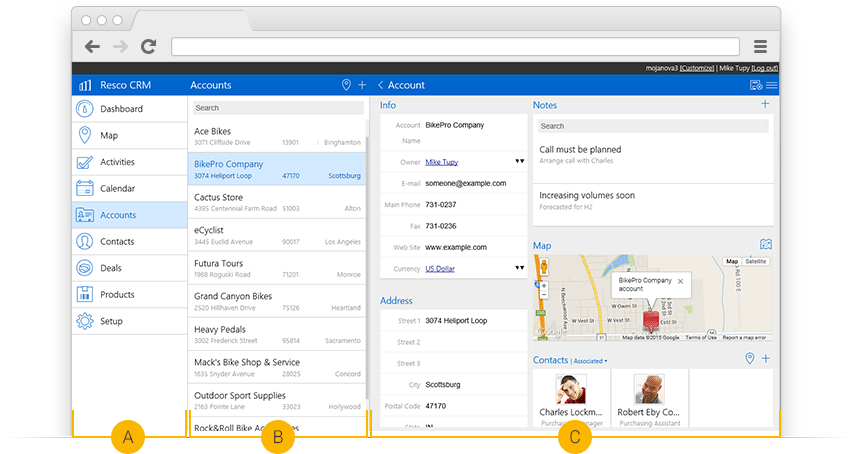Image resolution: width=854 pixels, height=454 pixels.
Task: Click the map pin icon in Accounts header
Action: coord(346,85)
